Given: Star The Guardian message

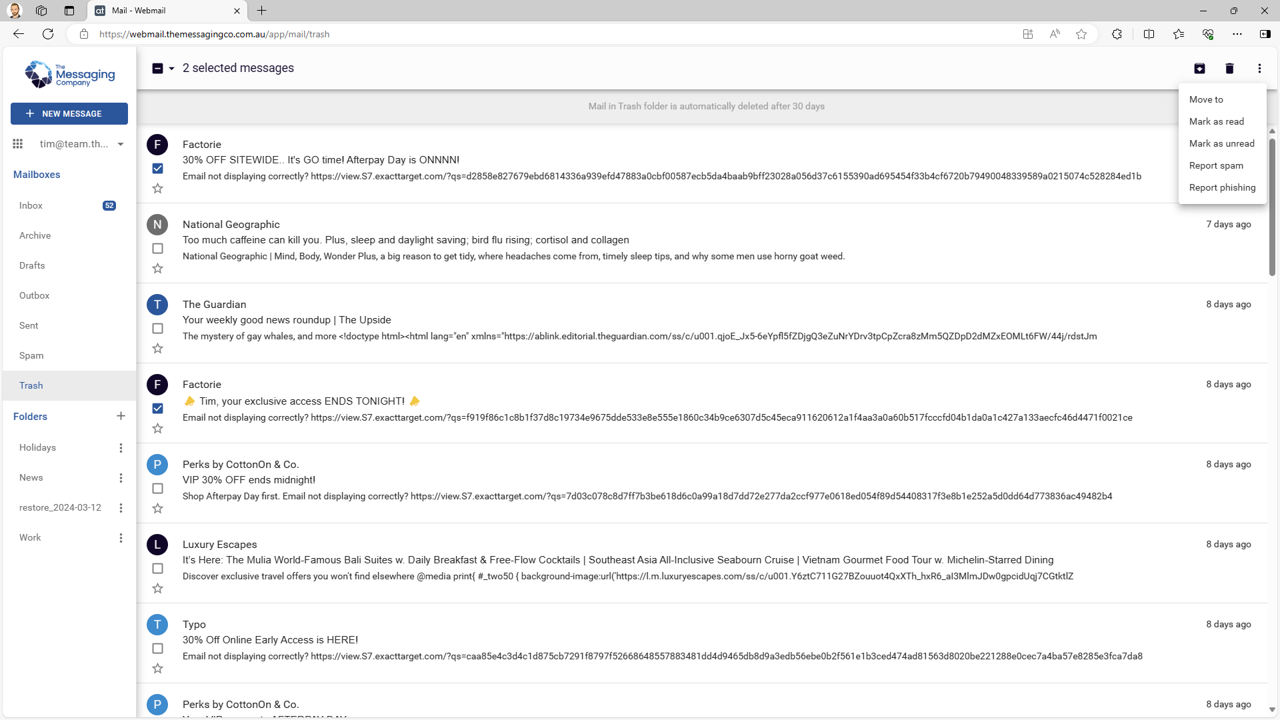Looking at the screenshot, I should point(157,348).
